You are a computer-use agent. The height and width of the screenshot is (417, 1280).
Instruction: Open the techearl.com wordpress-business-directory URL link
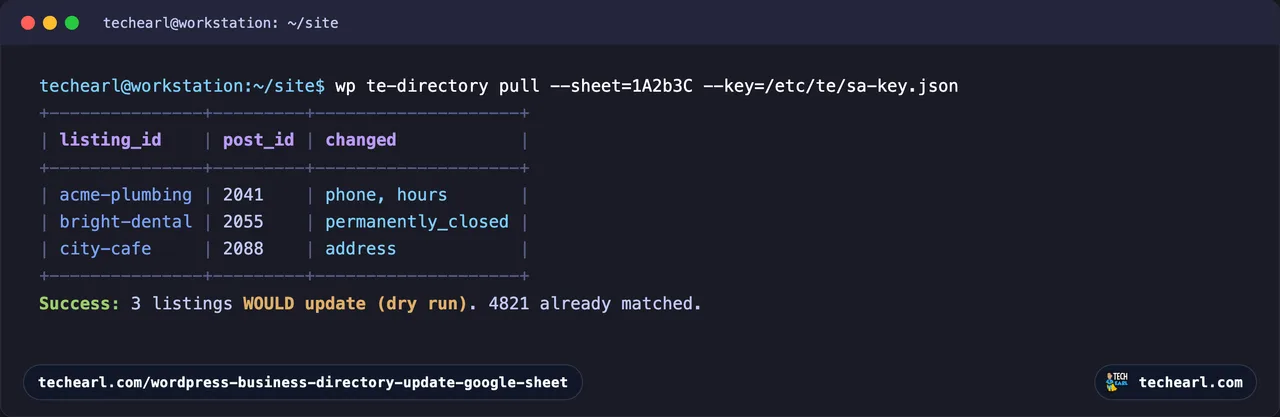302,382
